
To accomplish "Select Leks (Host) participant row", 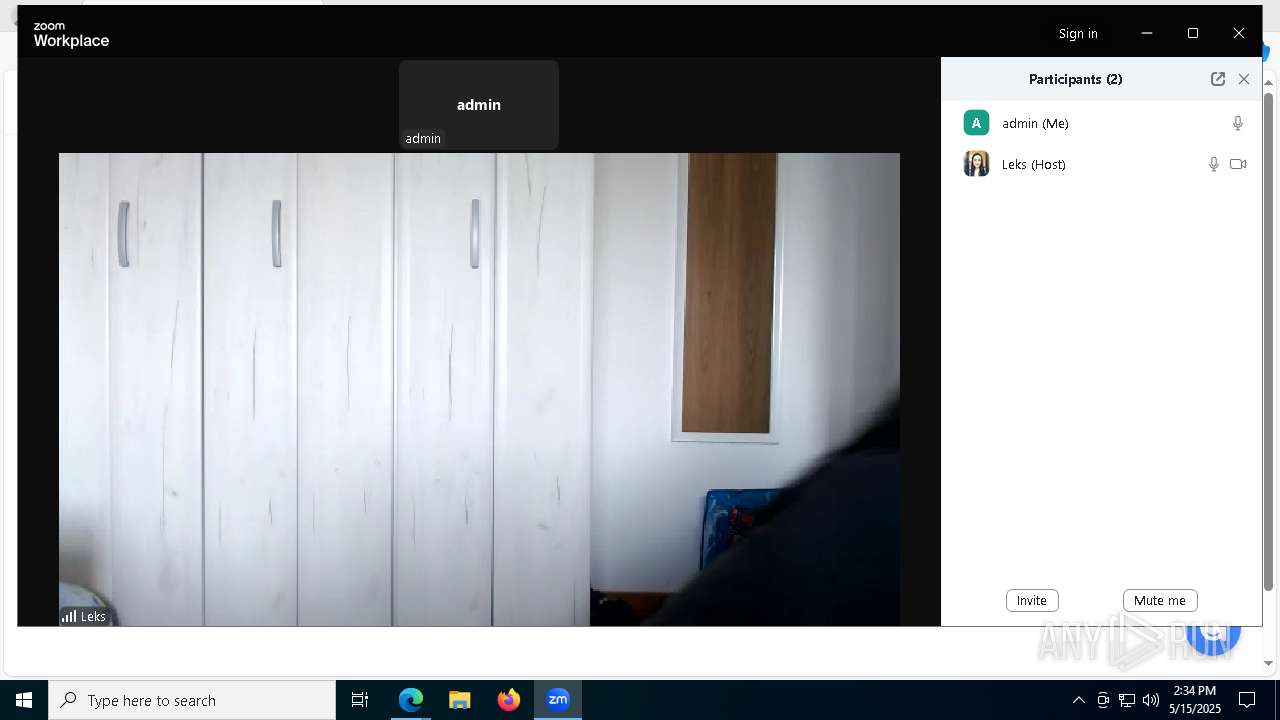I will [1101, 164].
